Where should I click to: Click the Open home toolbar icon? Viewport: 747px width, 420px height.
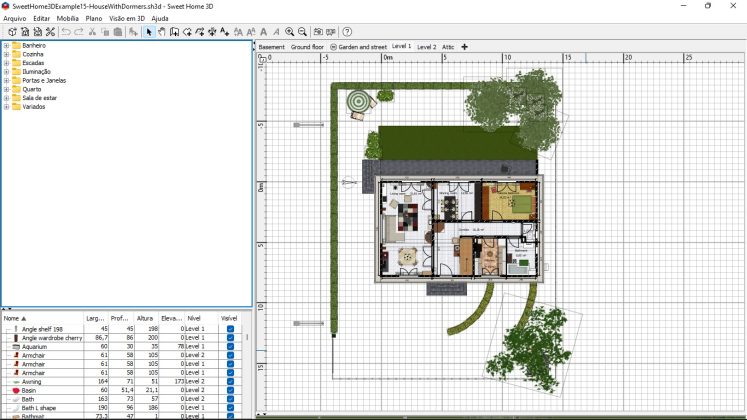(x=25, y=32)
